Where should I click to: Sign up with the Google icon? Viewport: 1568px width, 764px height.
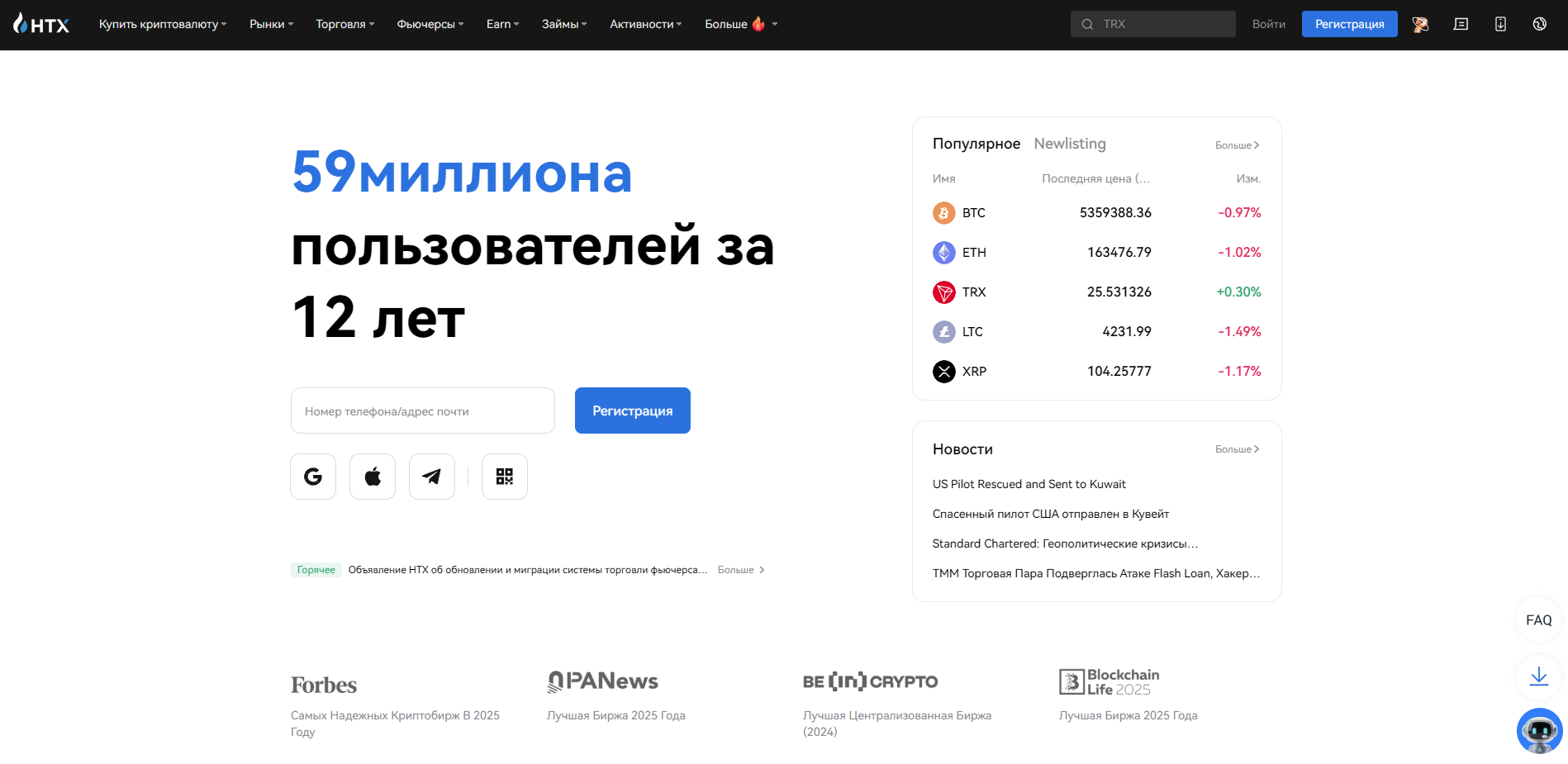click(x=313, y=477)
